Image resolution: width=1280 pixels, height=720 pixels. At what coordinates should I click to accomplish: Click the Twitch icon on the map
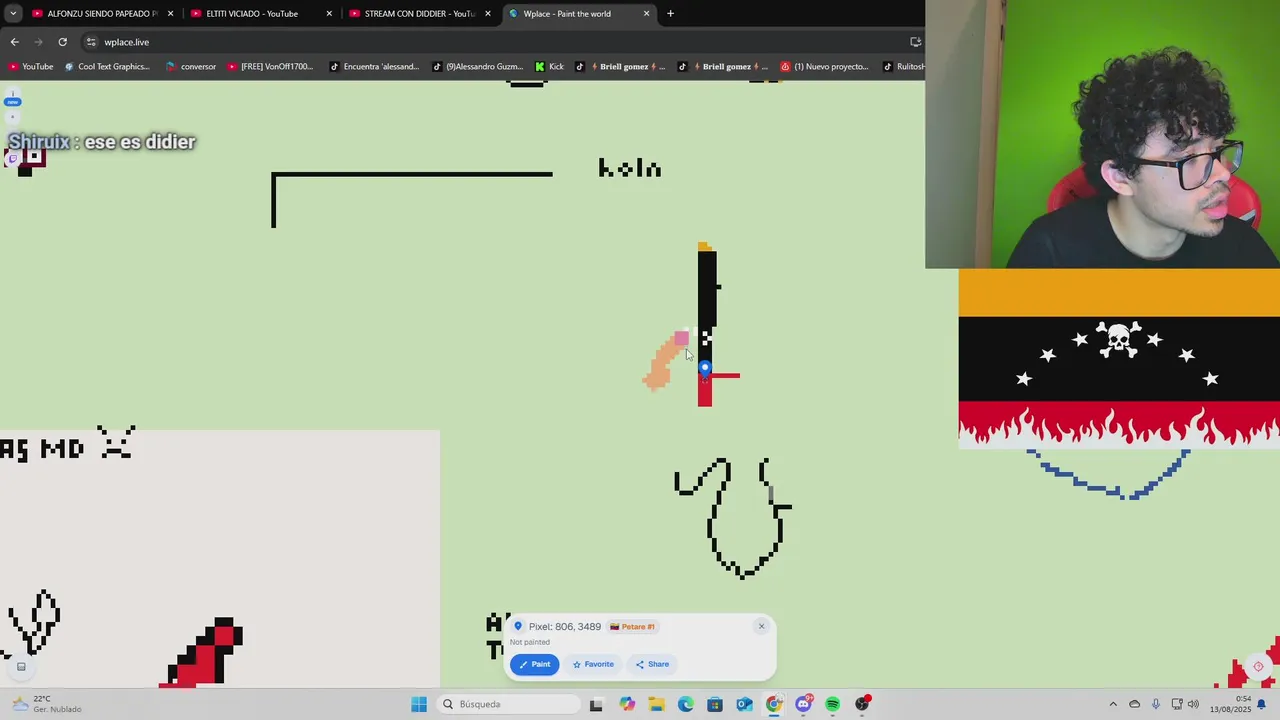click(x=13, y=159)
